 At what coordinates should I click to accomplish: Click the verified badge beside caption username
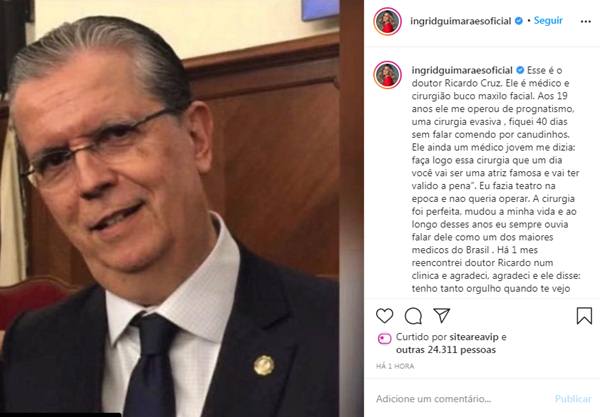[520, 70]
